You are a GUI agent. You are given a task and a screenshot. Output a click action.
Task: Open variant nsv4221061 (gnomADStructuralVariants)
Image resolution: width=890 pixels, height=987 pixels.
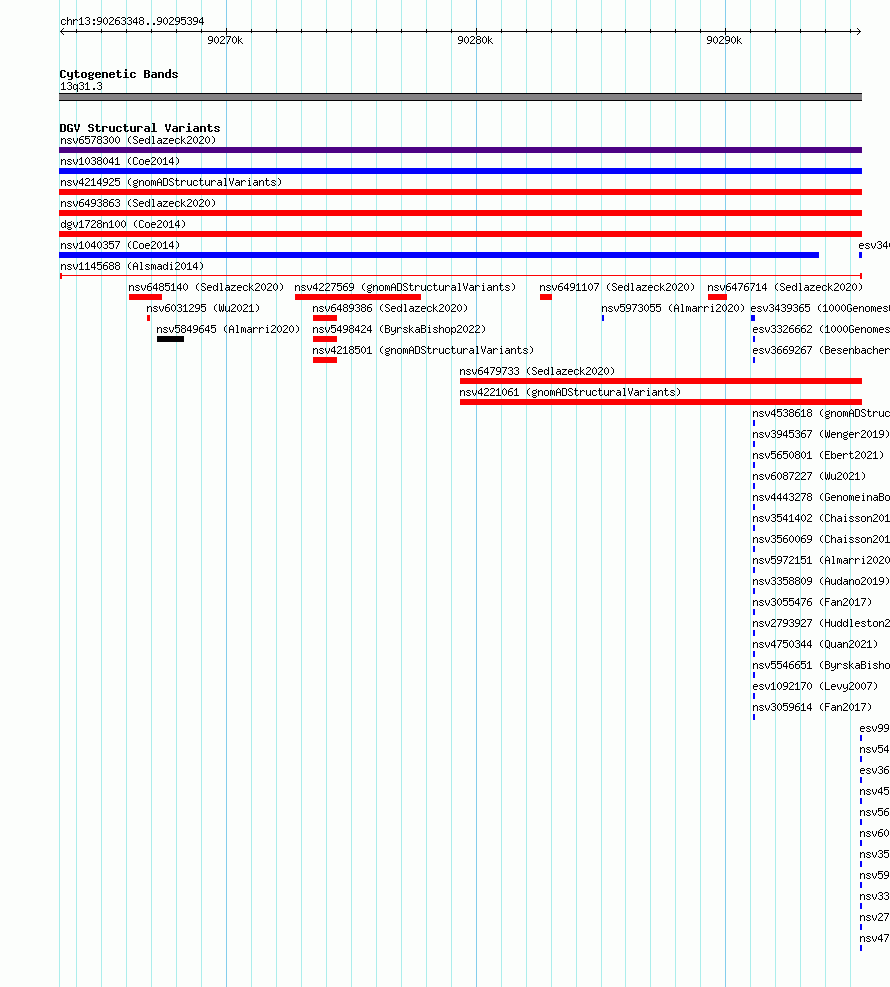point(570,392)
